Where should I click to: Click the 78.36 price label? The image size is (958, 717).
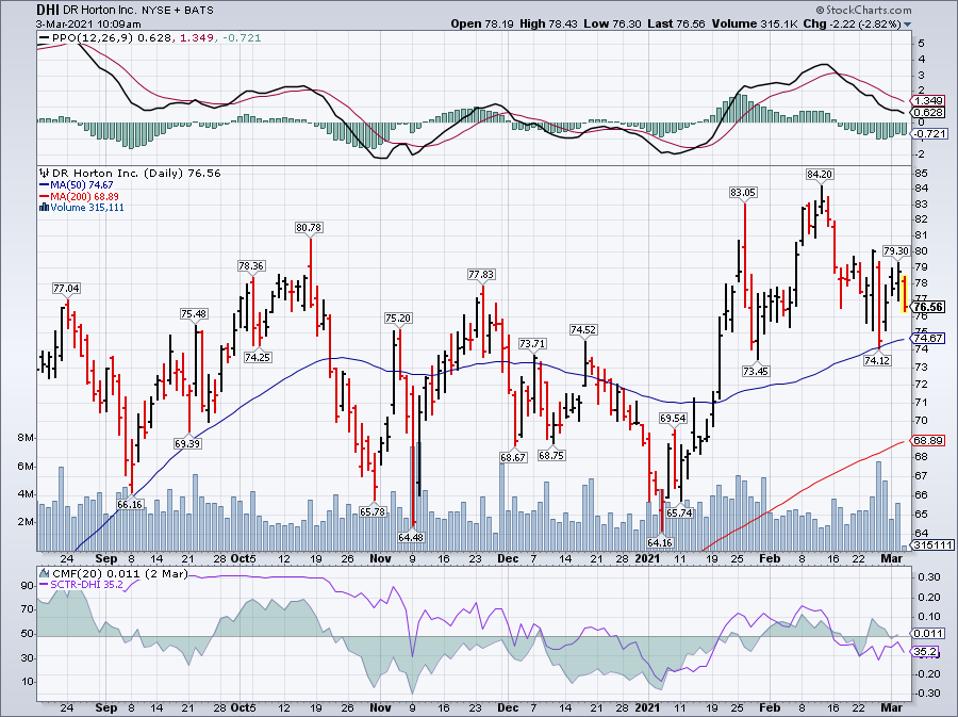(x=251, y=266)
